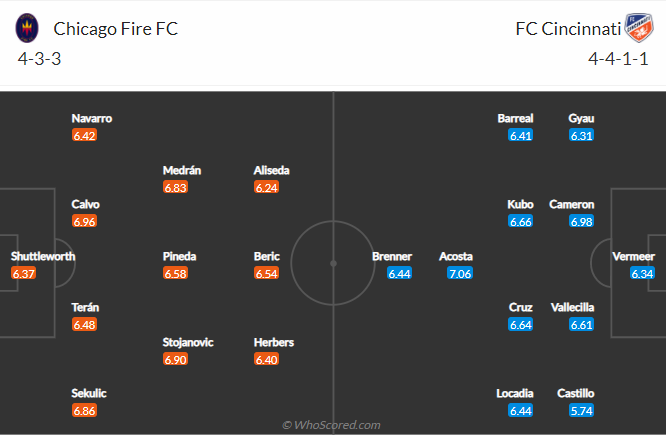This screenshot has height=435, width=666.
Task: Select Navarro's 6.42 rating badge
Action: point(85,136)
